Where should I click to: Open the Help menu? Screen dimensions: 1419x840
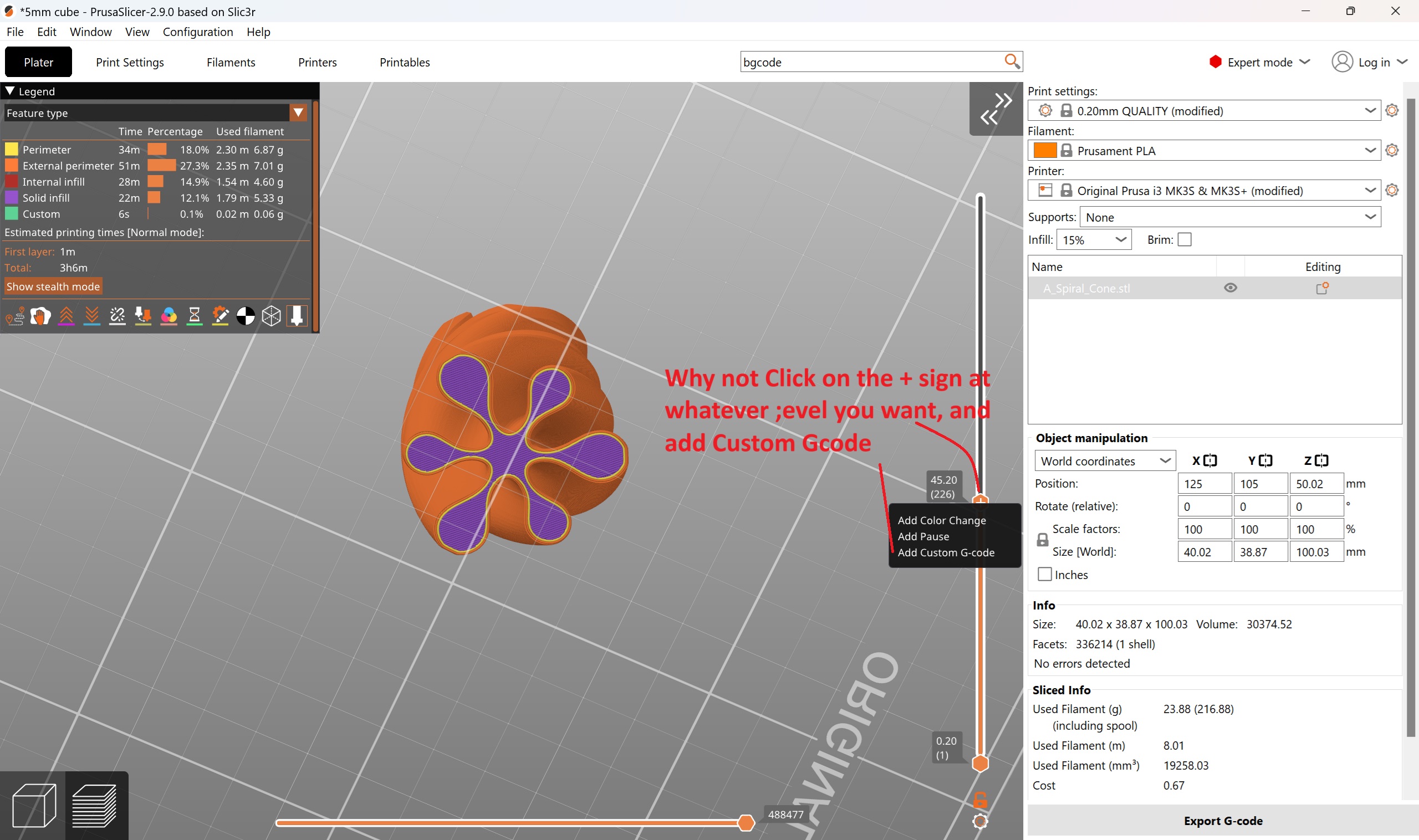258,32
